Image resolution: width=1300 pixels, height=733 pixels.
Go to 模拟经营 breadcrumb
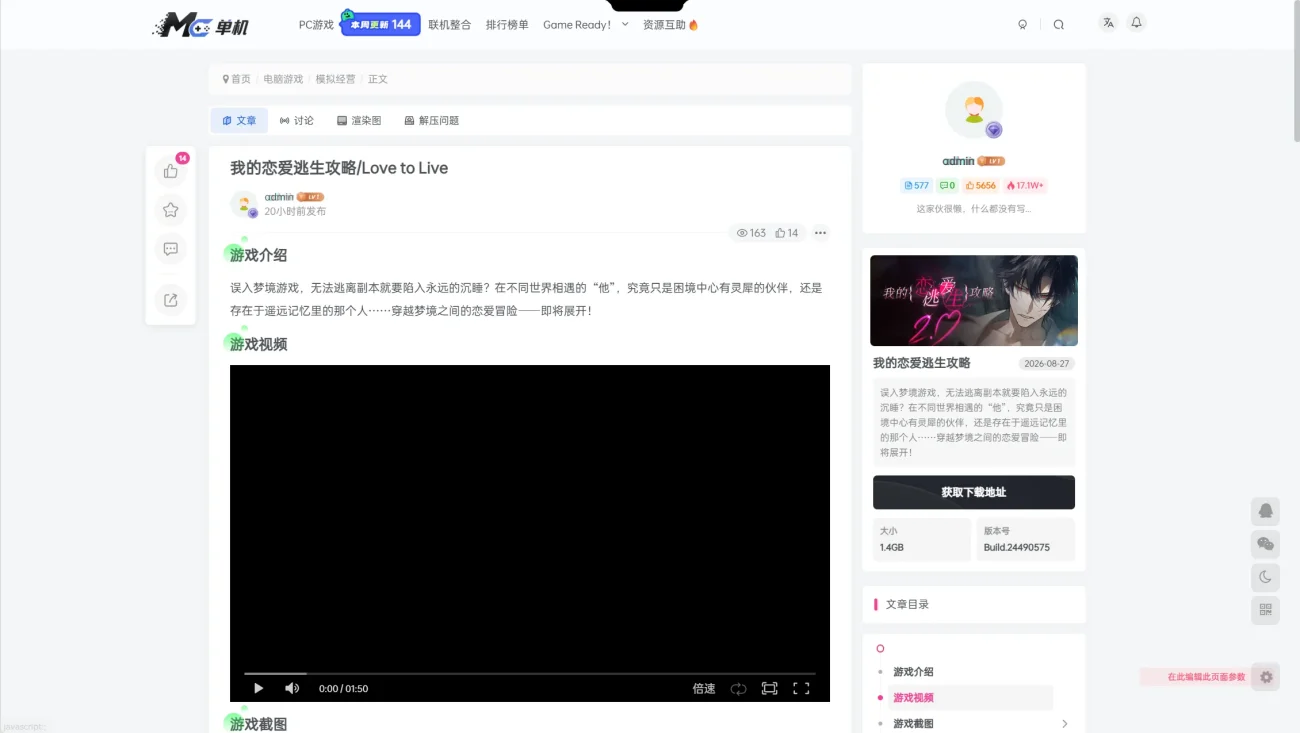335,79
